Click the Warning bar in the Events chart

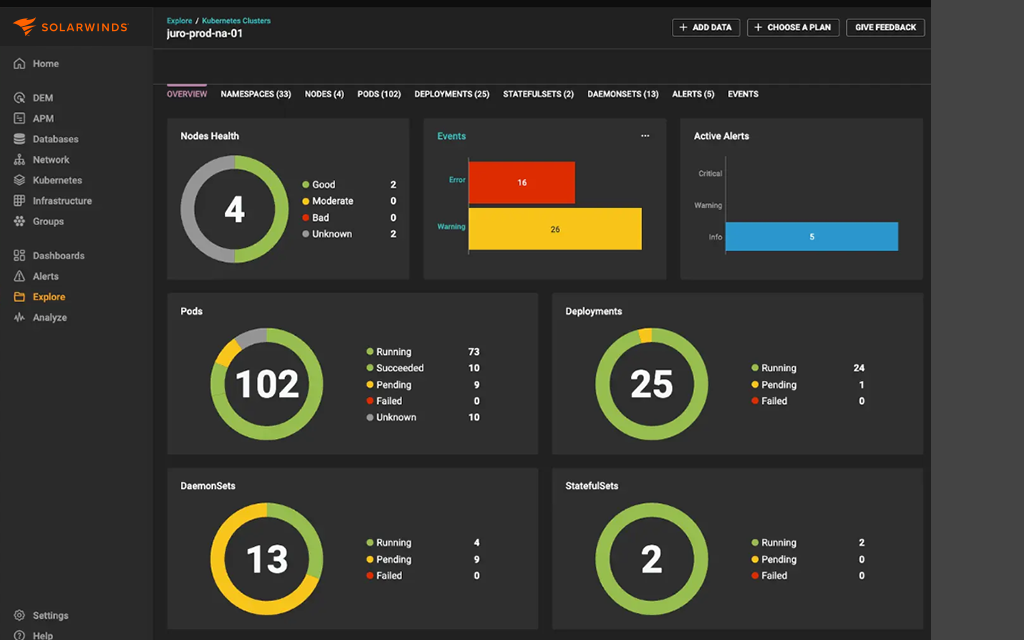(x=555, y=229)
